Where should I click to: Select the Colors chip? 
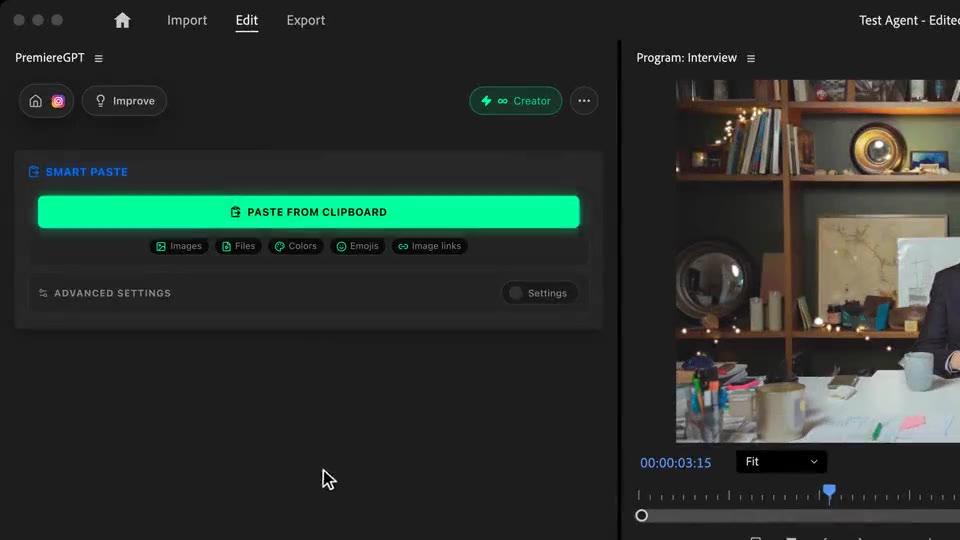coord(296,246)
